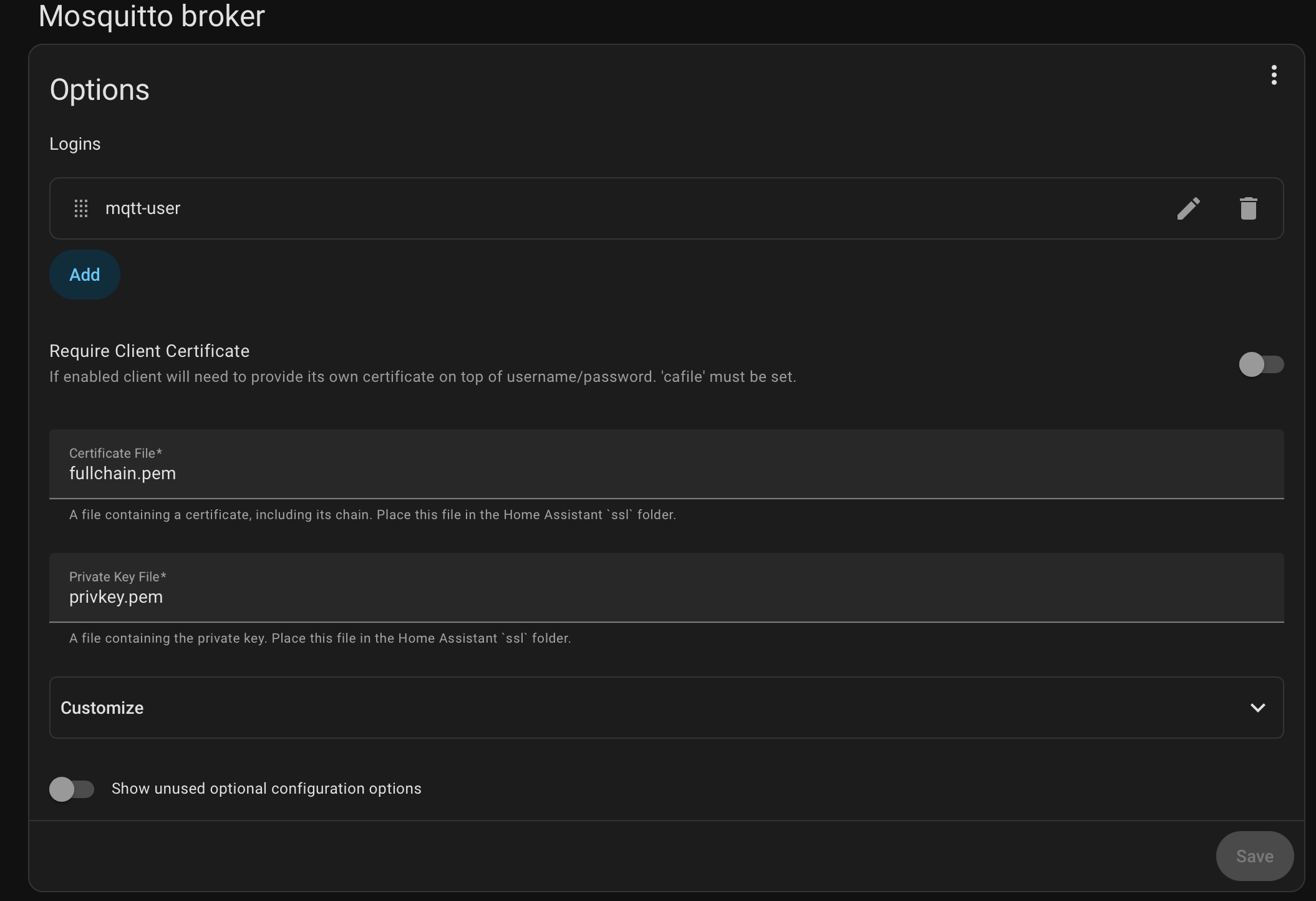Click the certificate chain helper text
Image resolution: width=1316 pixels, height=901 pixels.
372,515
